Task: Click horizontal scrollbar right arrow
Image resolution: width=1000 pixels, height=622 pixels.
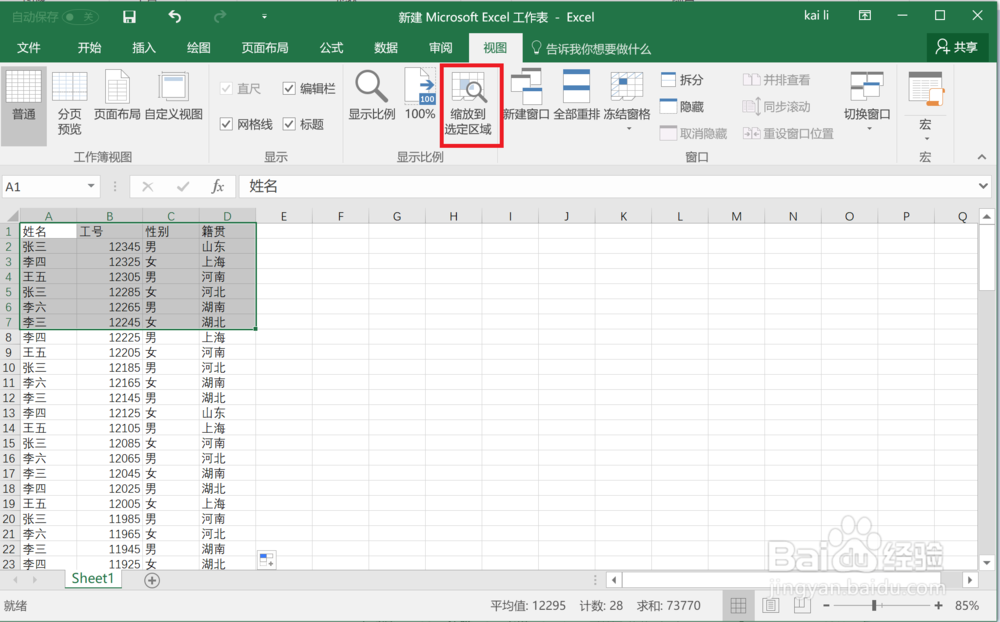Action: tap(969, 580)
